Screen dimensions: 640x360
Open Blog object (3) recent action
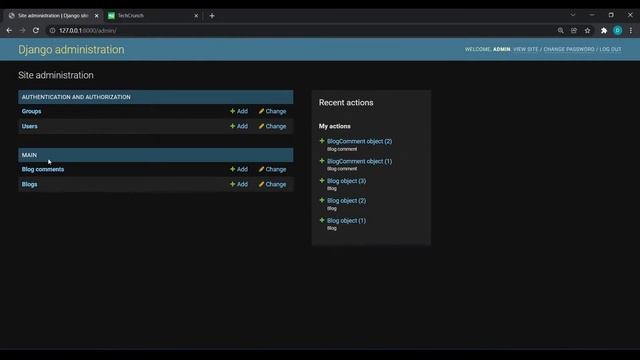pos(346,181)
